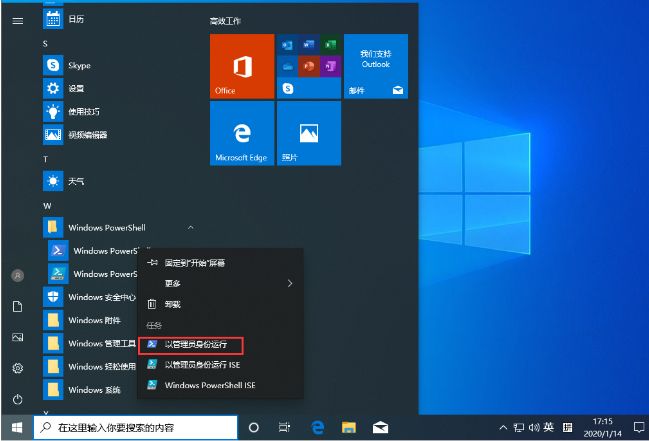Viewport: 649px width, 441px height.
Task: Open Pictures from the Start sidebar
Action: [17, 337]
